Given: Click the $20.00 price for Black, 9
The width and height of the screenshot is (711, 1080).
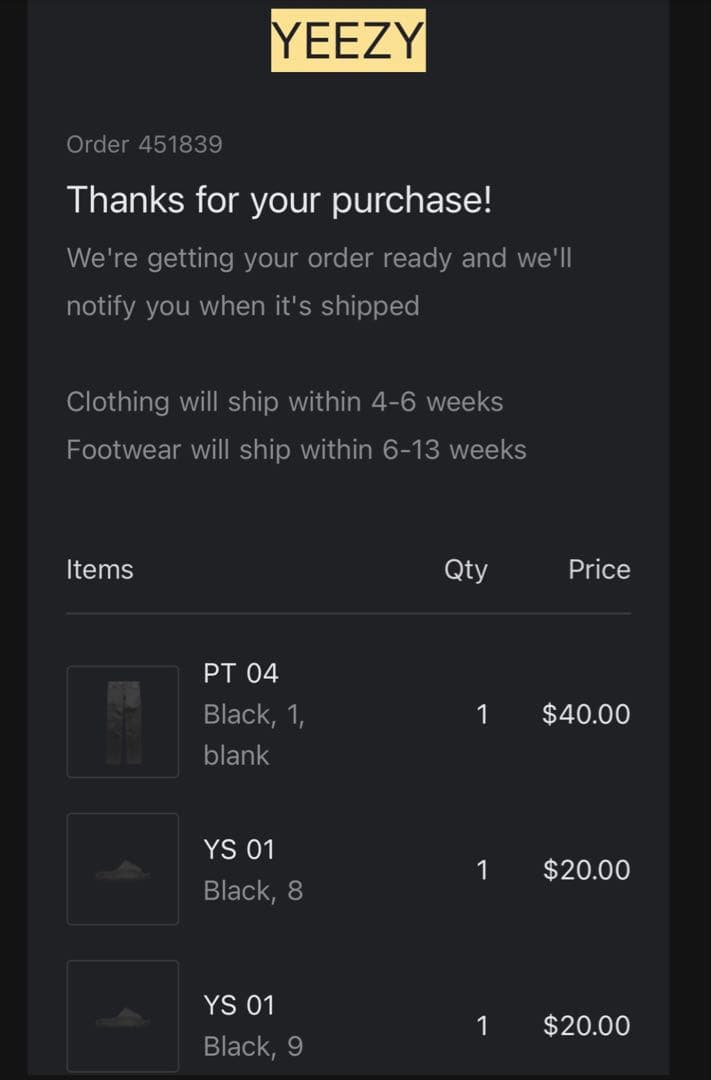Looking at the screenshot, I should coord(587,1025).
